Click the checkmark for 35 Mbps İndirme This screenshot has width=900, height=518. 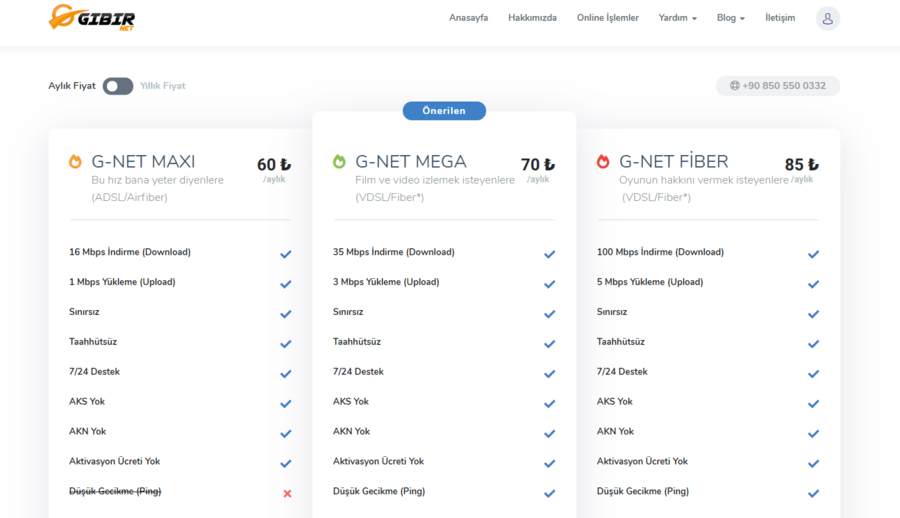[549, 254]
